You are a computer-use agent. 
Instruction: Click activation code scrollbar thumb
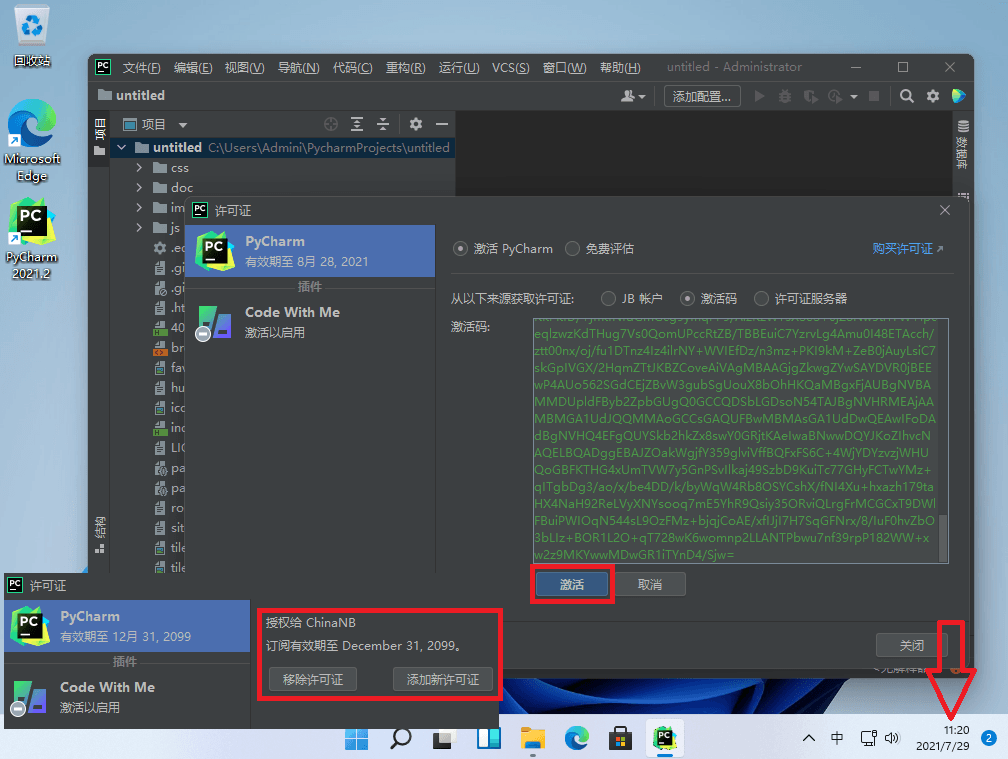click(x=943, y=537)
